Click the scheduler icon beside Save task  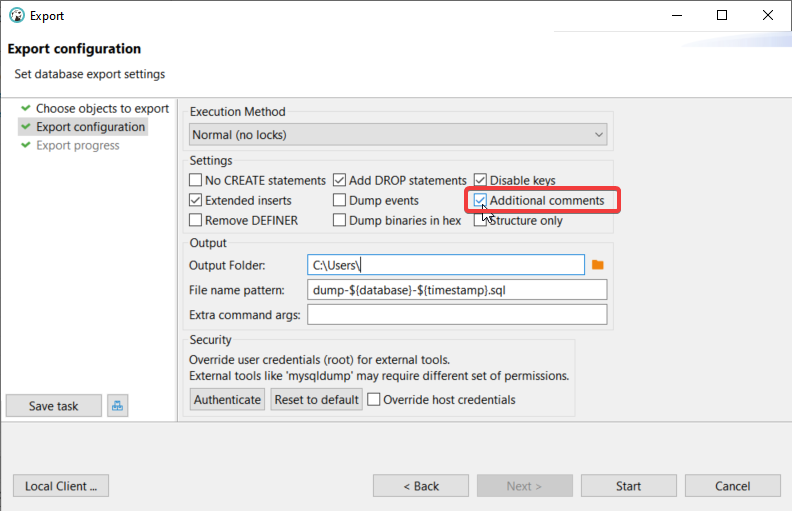(118, 405)
